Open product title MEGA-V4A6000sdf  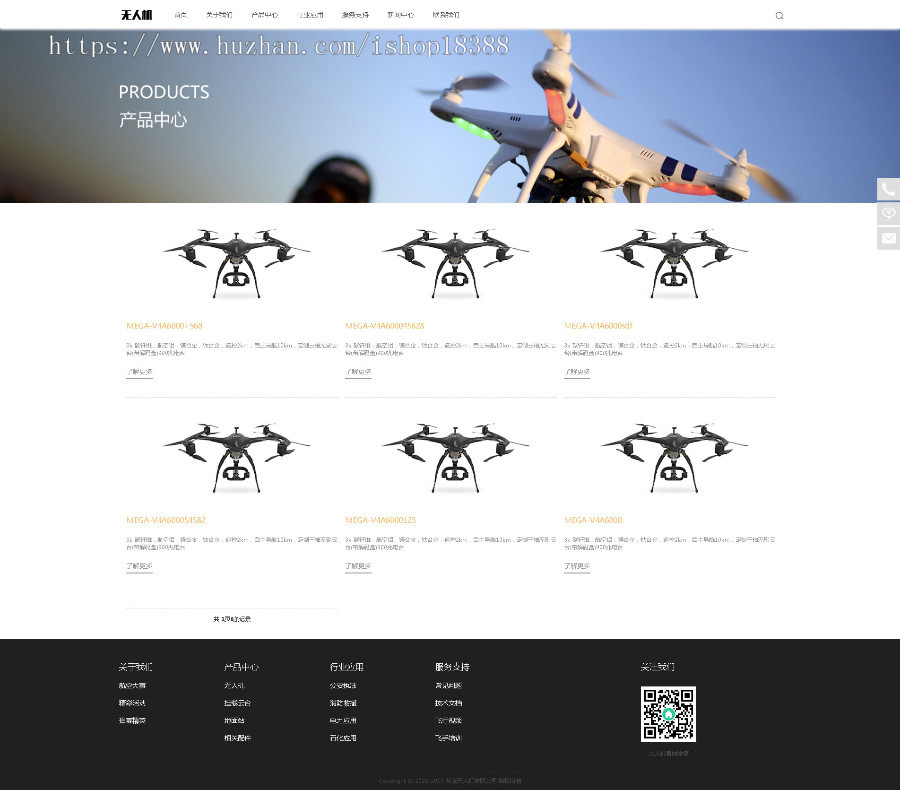[598, 326]
